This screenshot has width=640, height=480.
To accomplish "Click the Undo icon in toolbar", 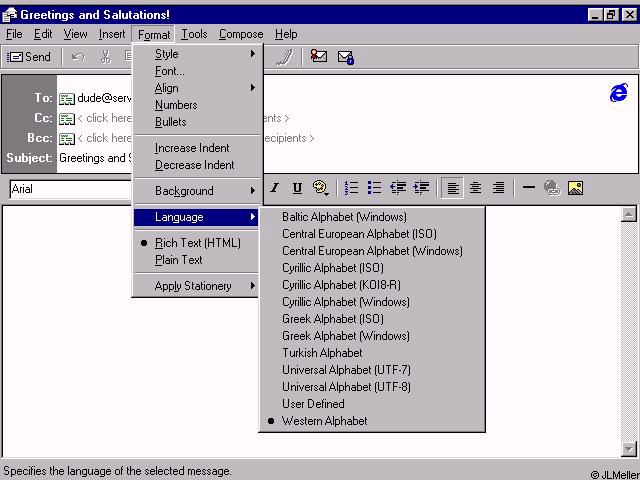I will tap(78, 57).
